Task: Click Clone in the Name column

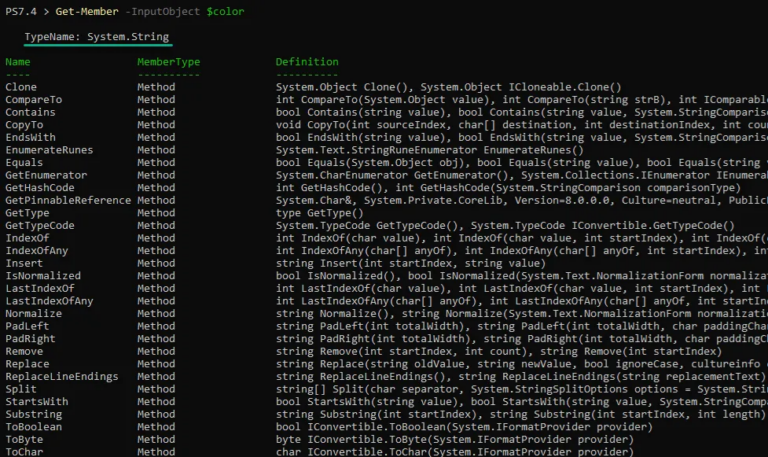Action: click(21, 87)
